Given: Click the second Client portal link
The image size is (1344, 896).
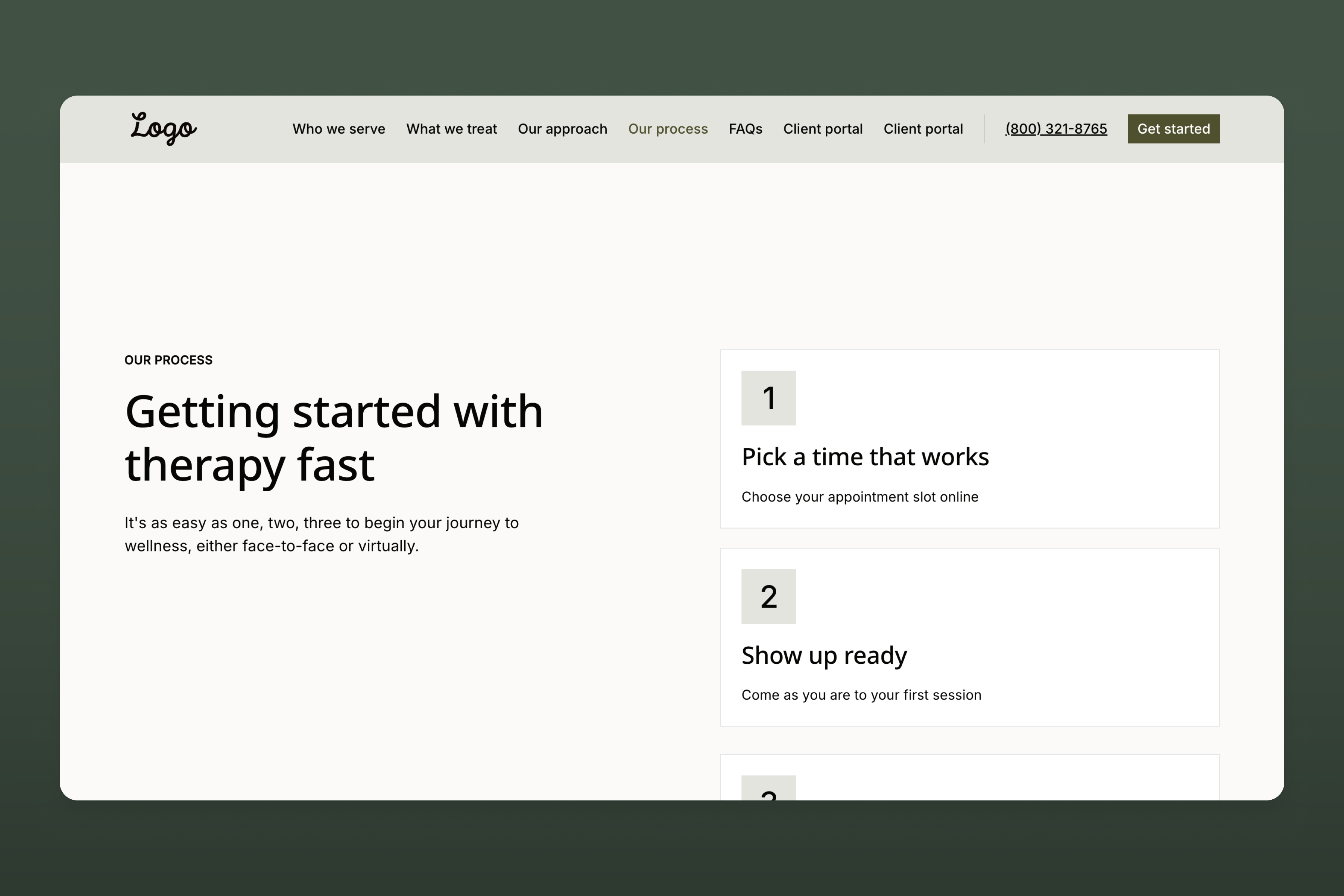Looking at the screenshot, I should pos(923,129).
